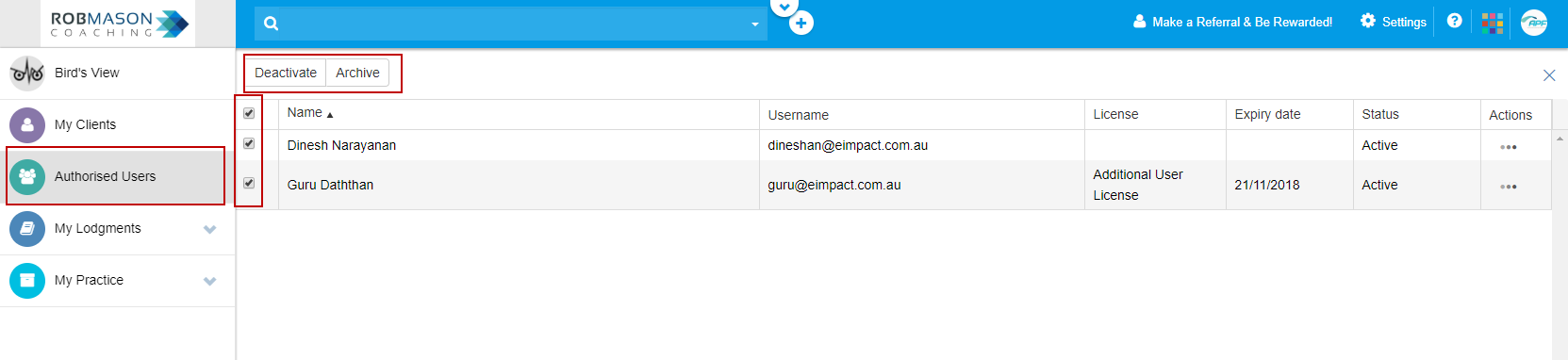Click the search magnifier icon

click(272, 24)
